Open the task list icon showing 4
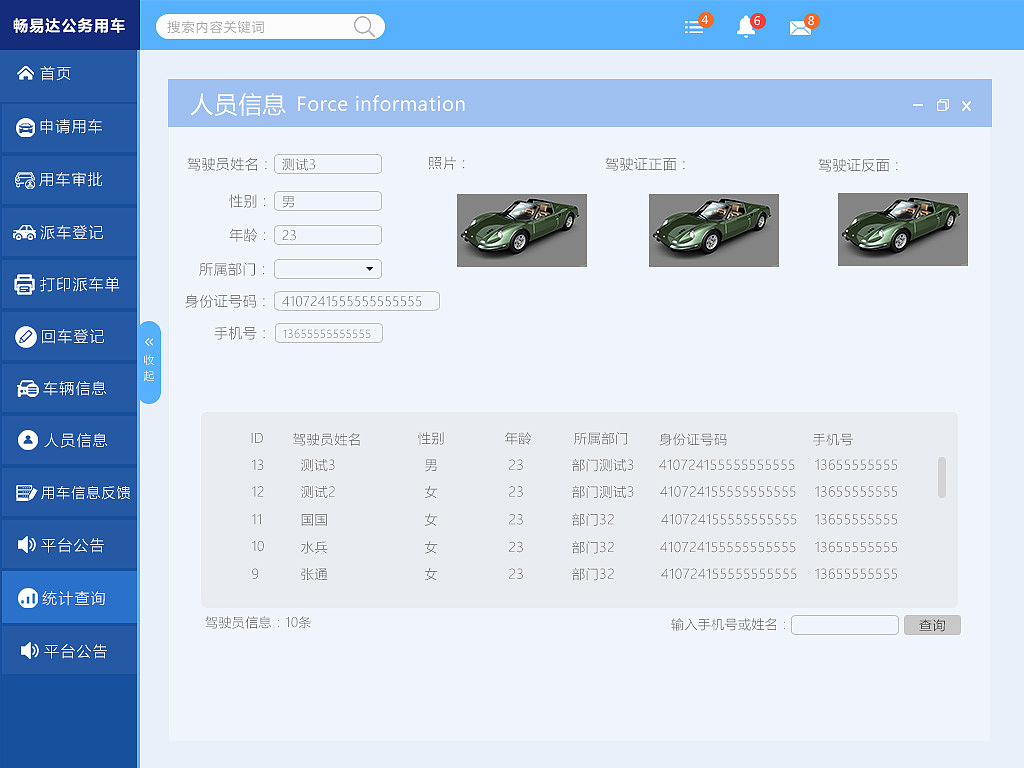Image resolution: width=1024 pixels, height=768 pixels. pyautogui.click(x=693, y=27)
